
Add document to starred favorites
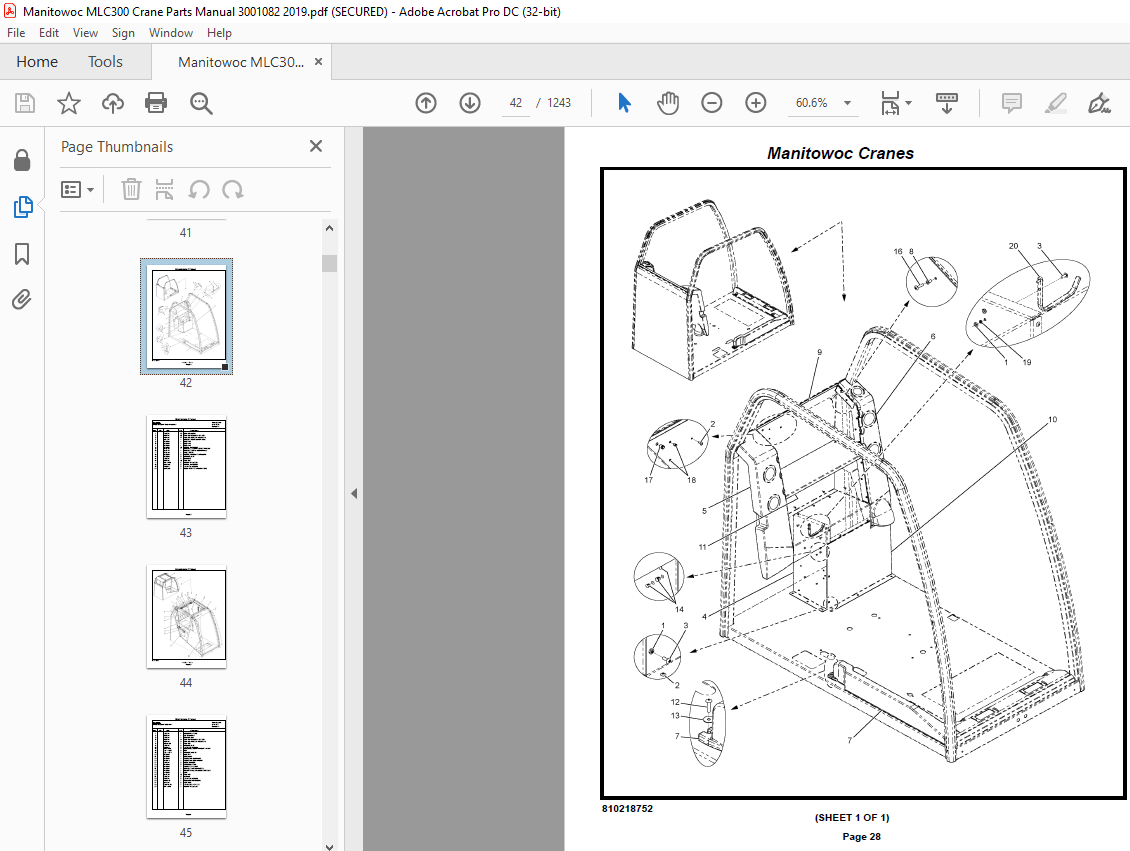pyautogui.click(x=68, y=103)
